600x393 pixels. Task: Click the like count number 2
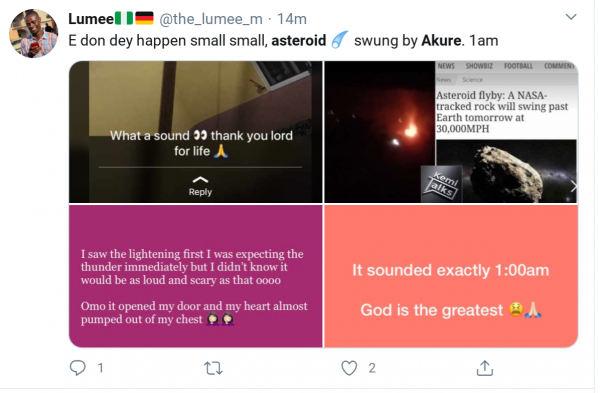(372, 368)
